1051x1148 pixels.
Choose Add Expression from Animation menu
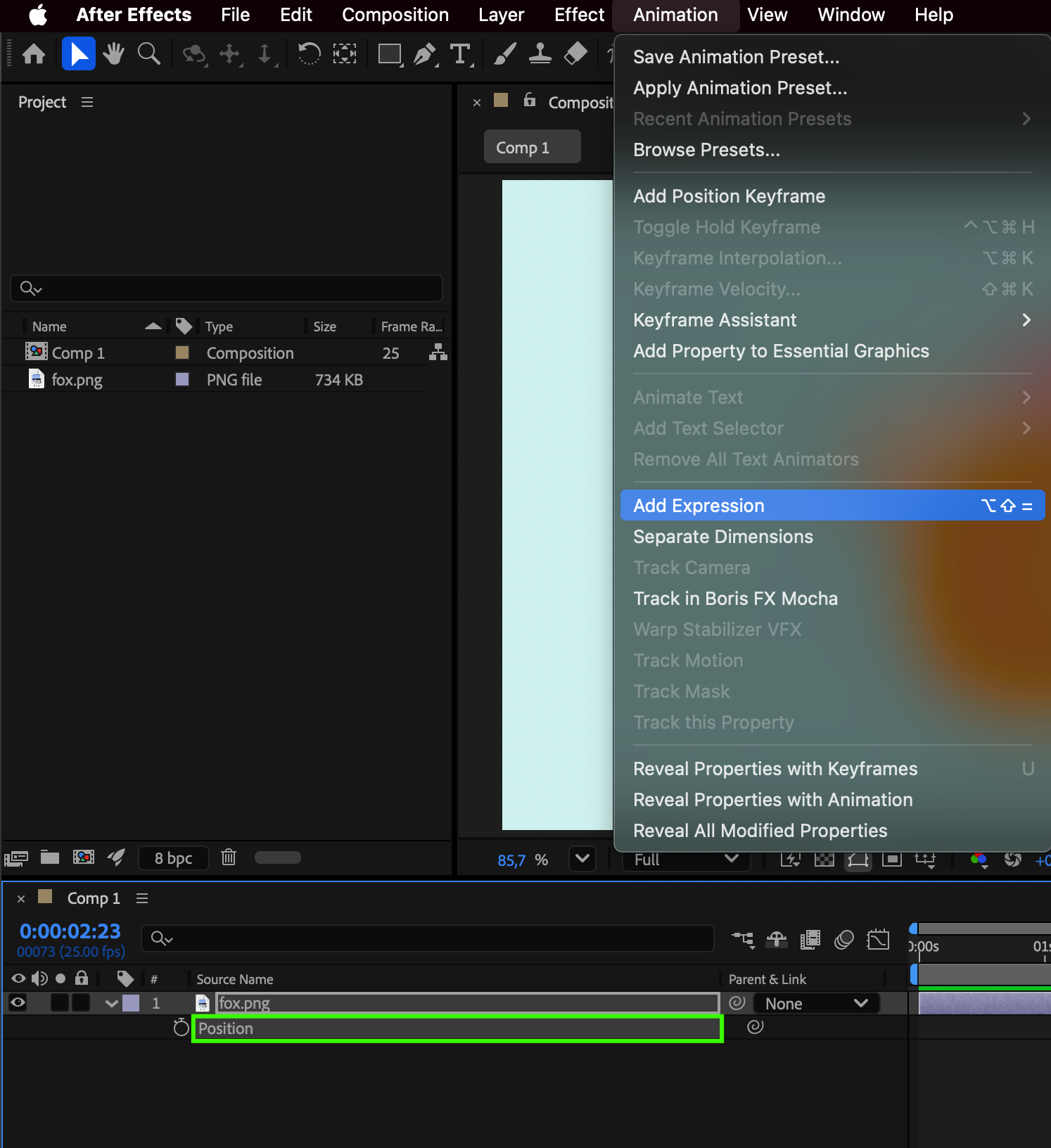coord(832,506)
